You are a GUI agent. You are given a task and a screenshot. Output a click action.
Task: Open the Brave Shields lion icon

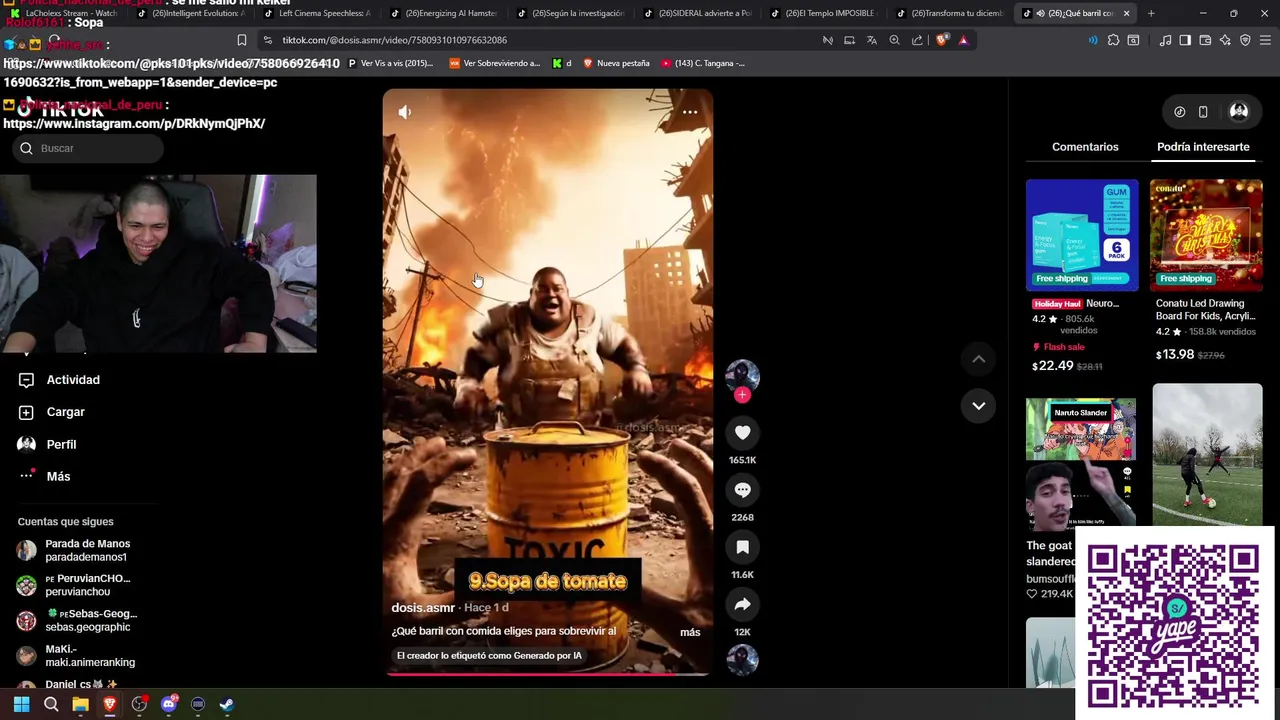[941, 40]
